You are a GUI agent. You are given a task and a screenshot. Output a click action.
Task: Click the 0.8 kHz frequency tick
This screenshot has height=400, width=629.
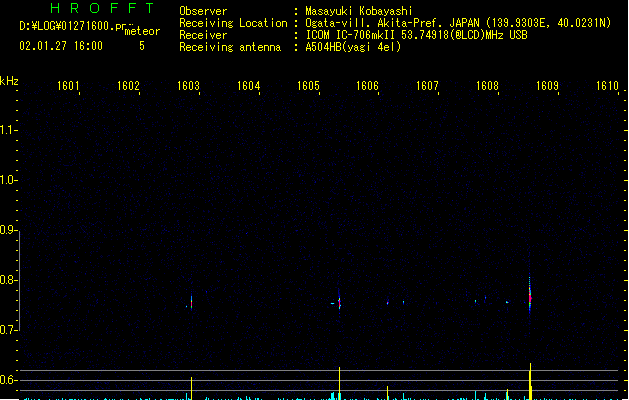pyautogui.click(x=8, y=280)
